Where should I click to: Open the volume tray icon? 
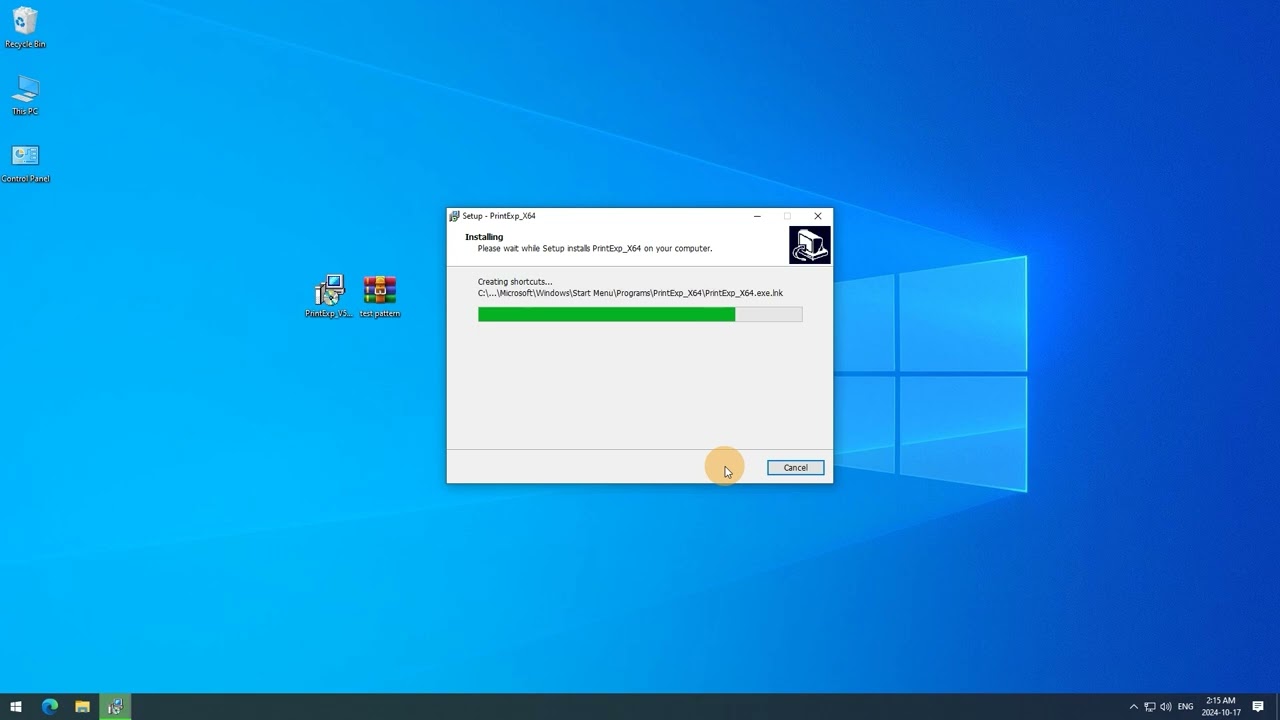[1165, 707]
